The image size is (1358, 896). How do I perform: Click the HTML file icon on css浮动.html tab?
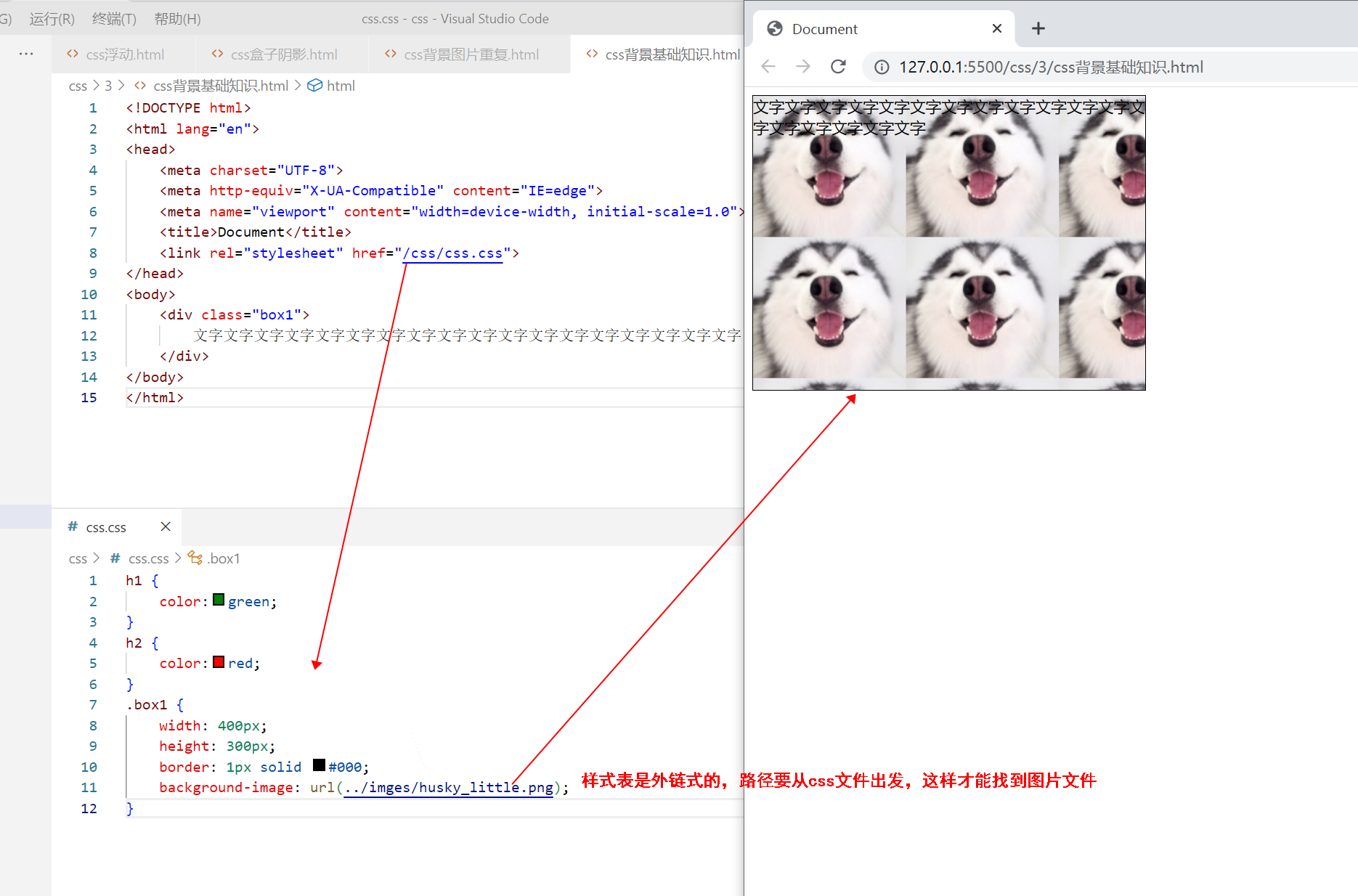[73, 54]
